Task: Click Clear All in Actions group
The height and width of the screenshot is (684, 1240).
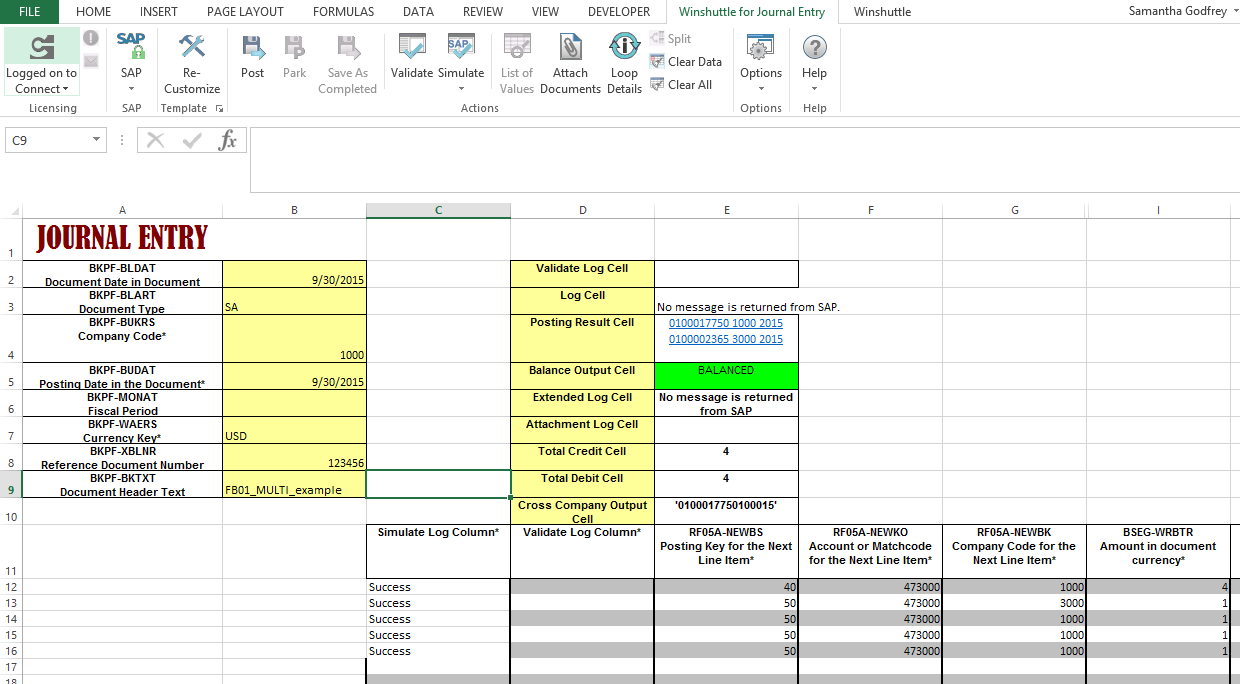Action: point(681,84)
